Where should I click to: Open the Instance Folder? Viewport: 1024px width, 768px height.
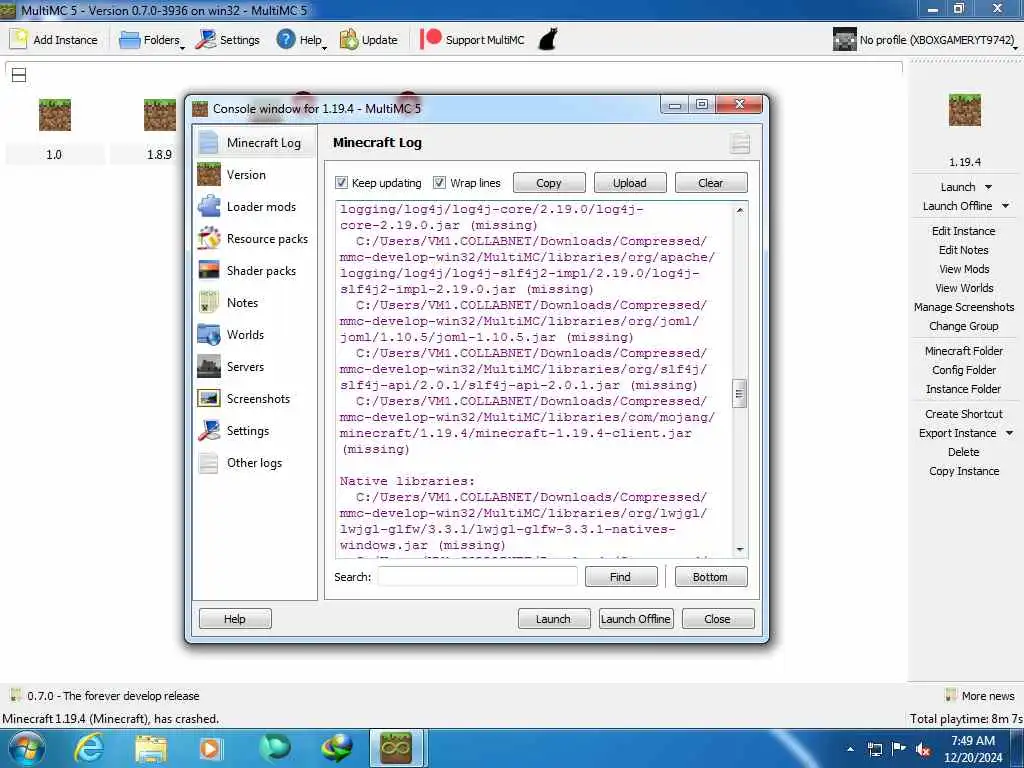tap(963, 389)
